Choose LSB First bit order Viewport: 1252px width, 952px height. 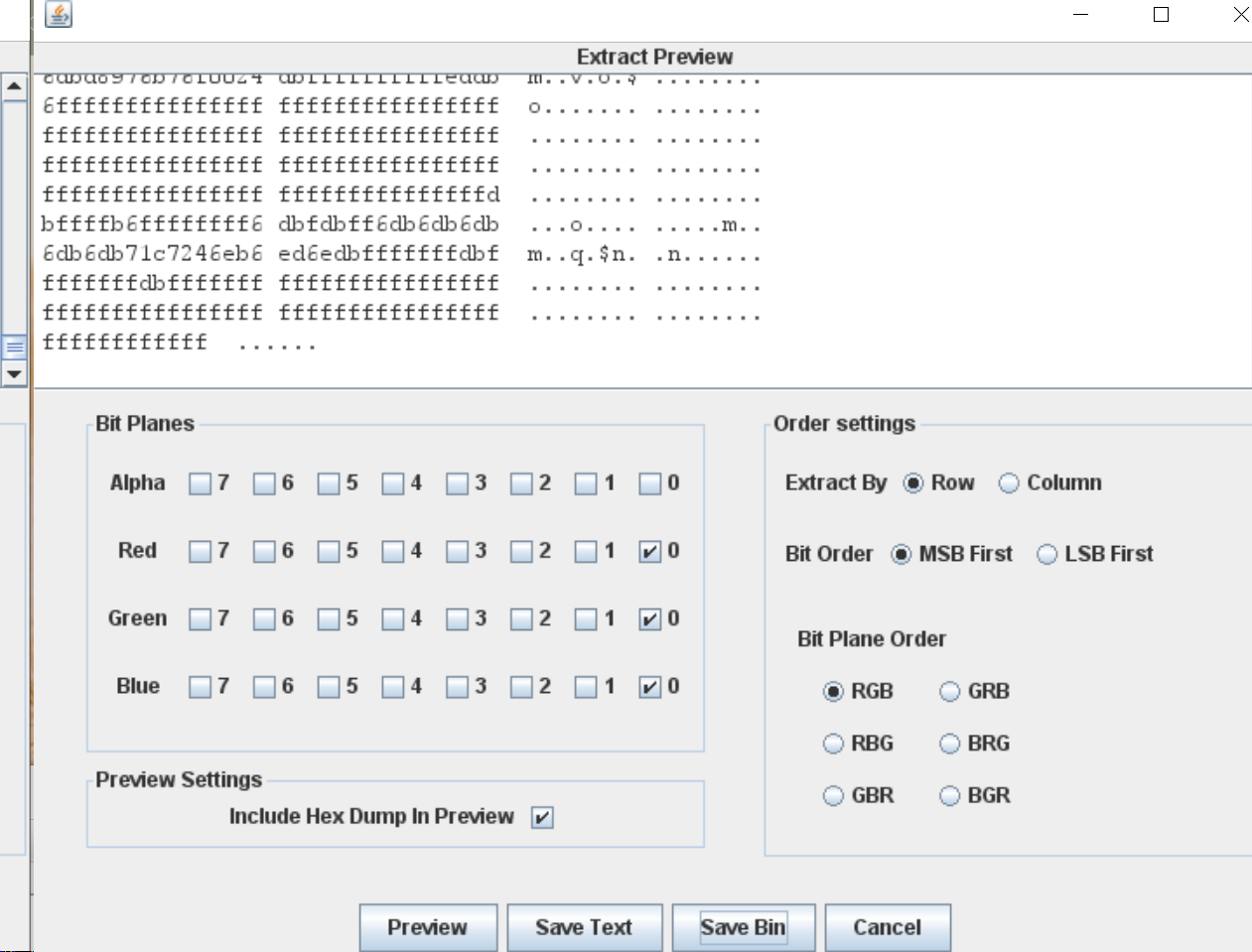(x=1046, y=554)
